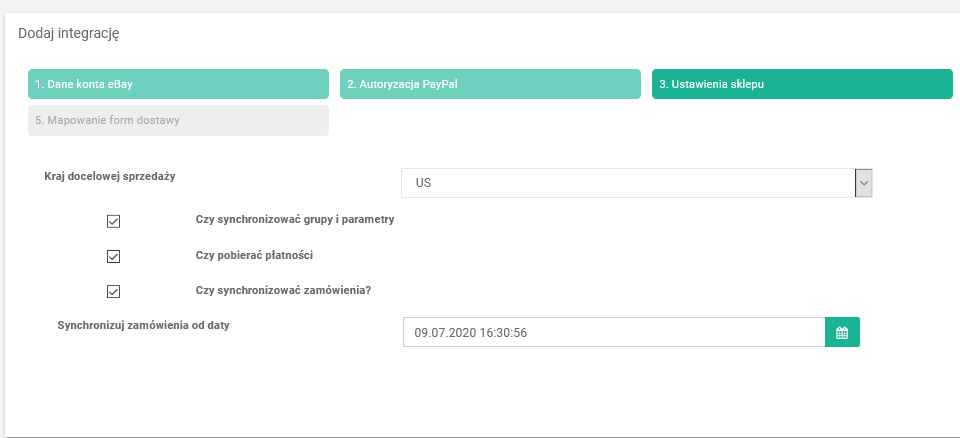Click the country select dropdown arrow

tap(864, 183)
